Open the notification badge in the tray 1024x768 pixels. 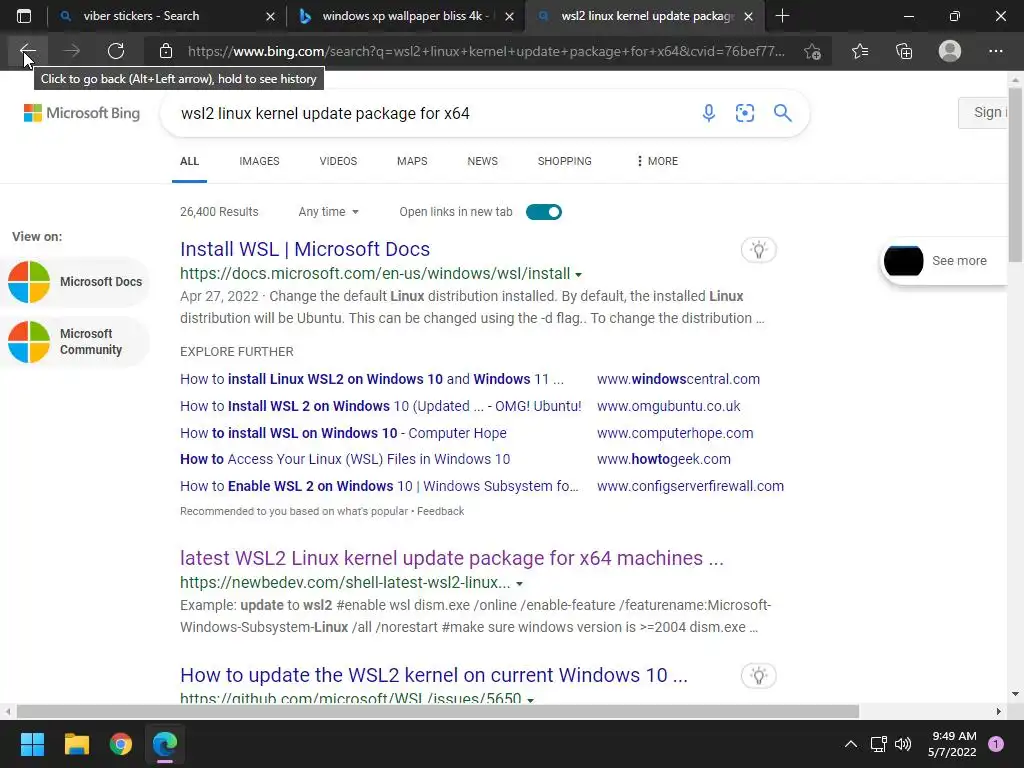(x=995, y=744)
